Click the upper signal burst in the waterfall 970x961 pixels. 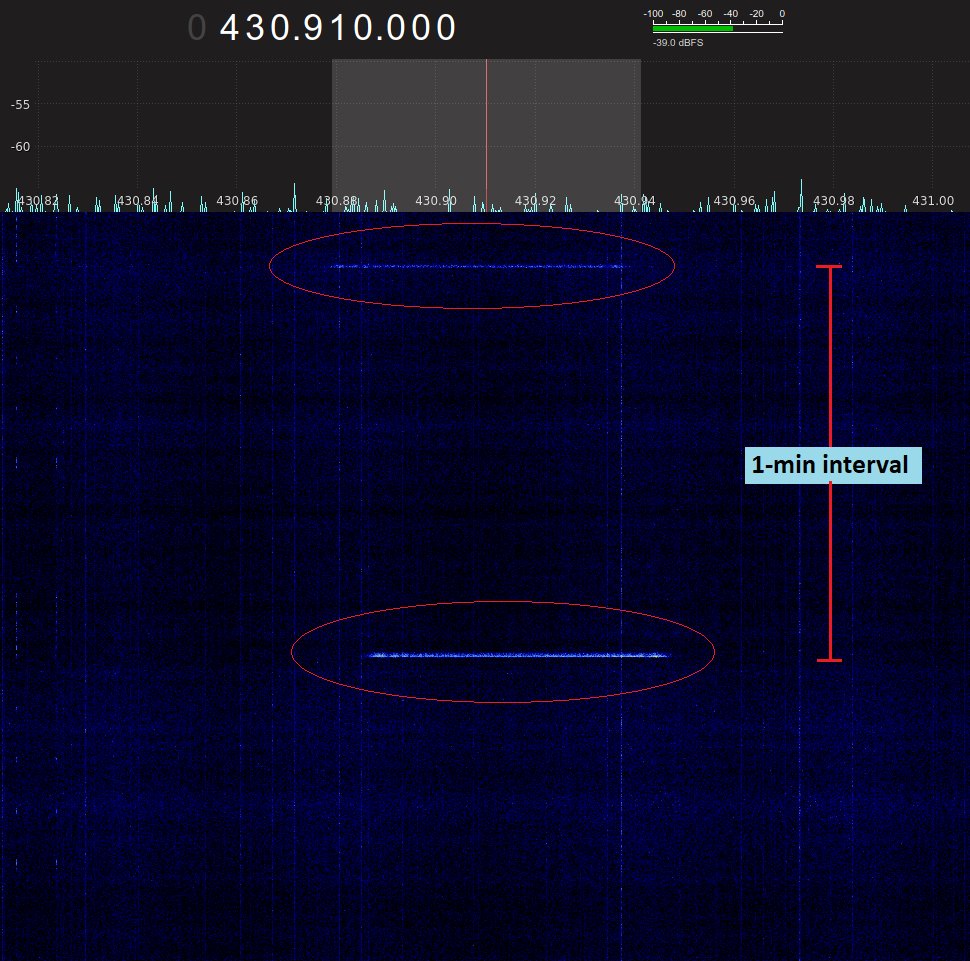coord(478,267)
